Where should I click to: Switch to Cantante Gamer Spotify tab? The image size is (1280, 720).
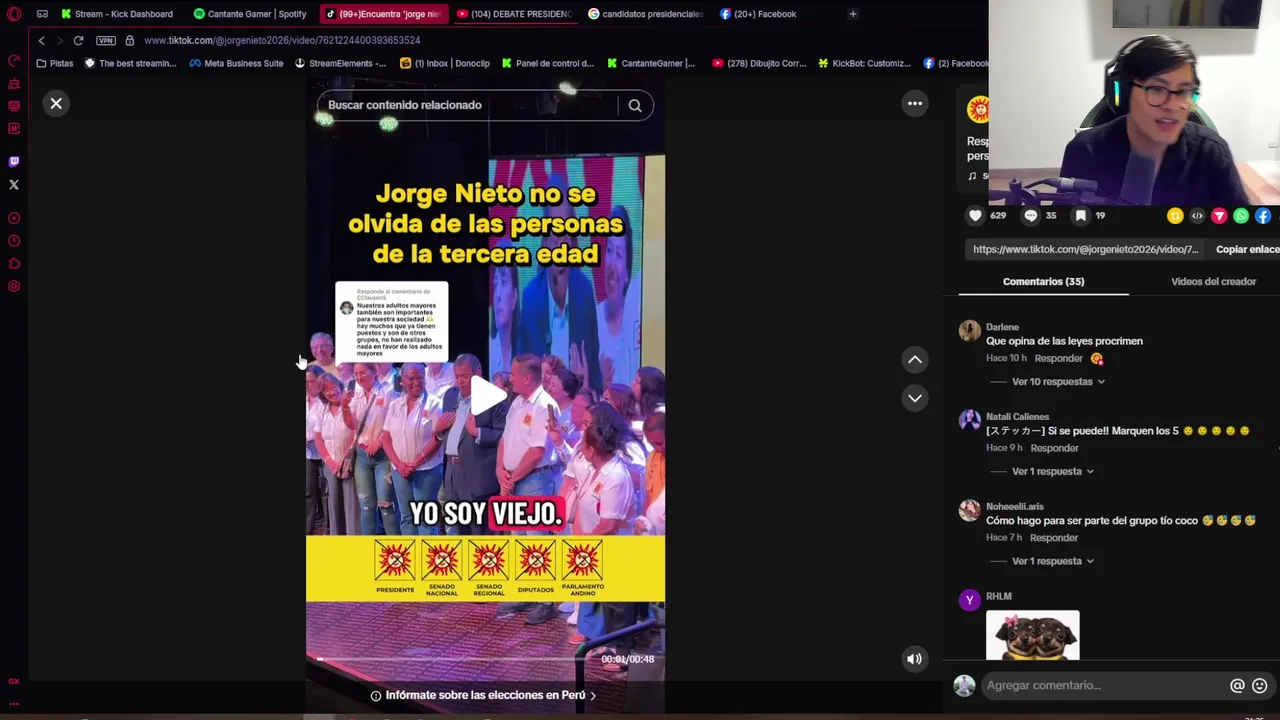click(250, 14)
